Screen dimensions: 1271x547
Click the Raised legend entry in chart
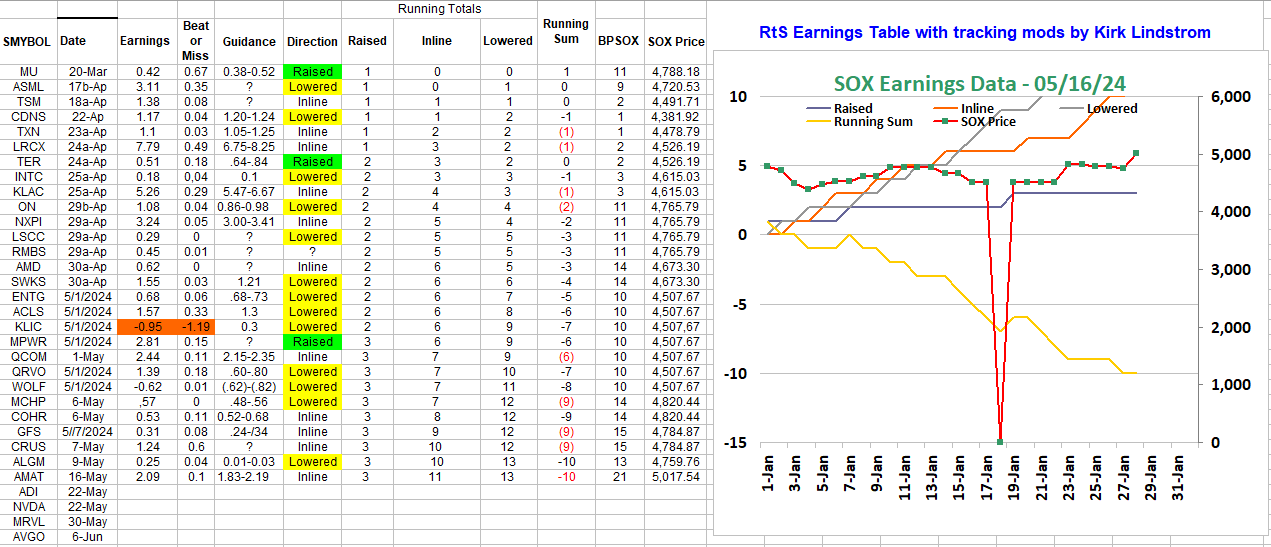click(x=850, y=108)
